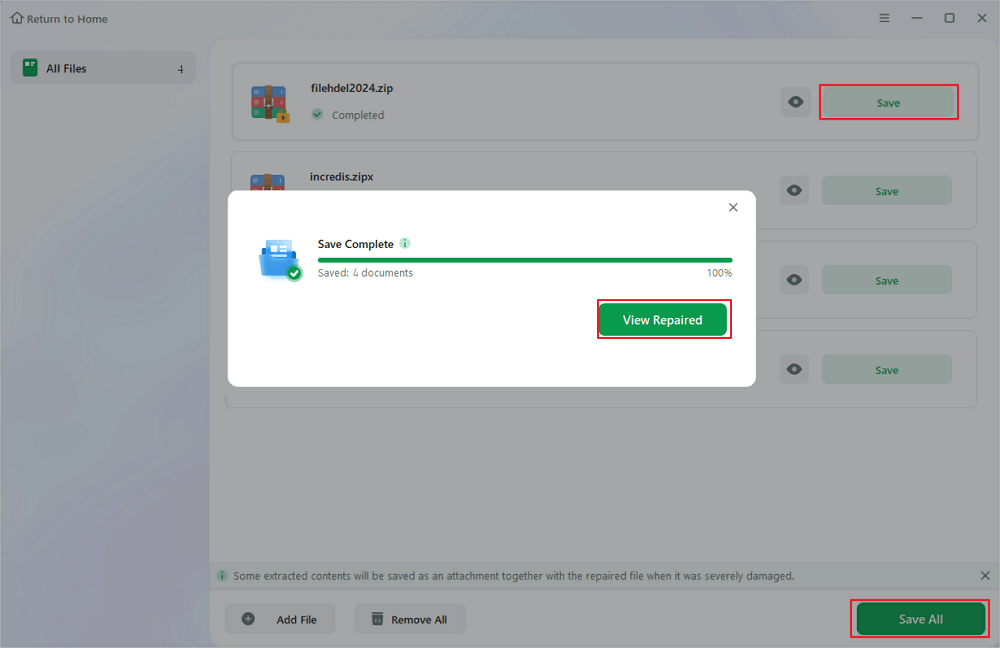Screen dimensions: 1000x648
Task: Click the incredis.zipx file name
Action: [x=341, y=177]
